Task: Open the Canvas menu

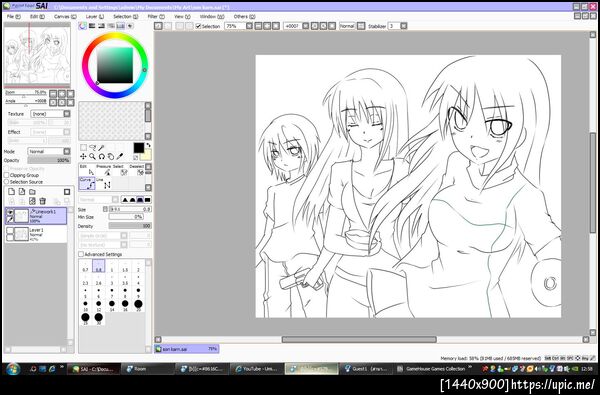Action: coord(65,16)
